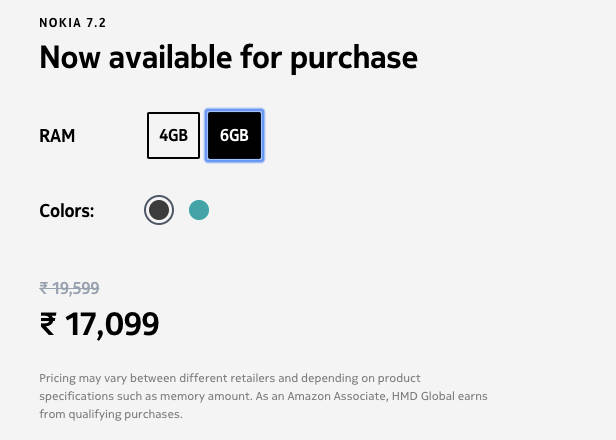Click the crossed-out ₹19,599 price
The image size is (616, 440).
tap(69, 288)
